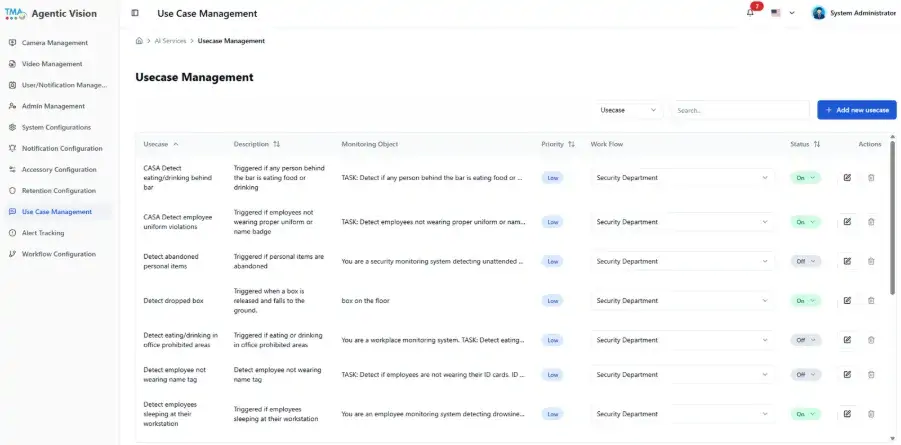Open Workflow Configuration
The image size is (901, 445).
pos(57,254)
